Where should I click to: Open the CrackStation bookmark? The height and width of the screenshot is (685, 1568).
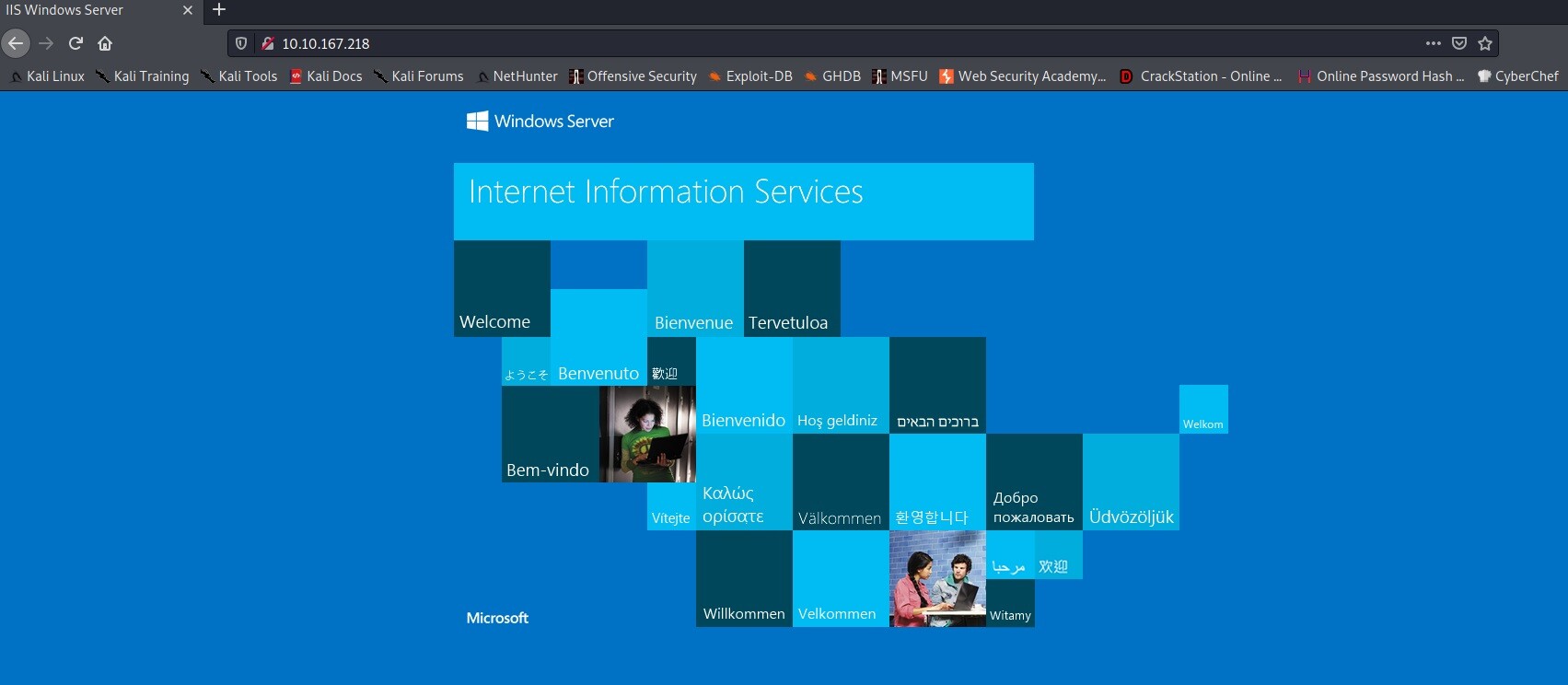click(x=1201, y=76)
